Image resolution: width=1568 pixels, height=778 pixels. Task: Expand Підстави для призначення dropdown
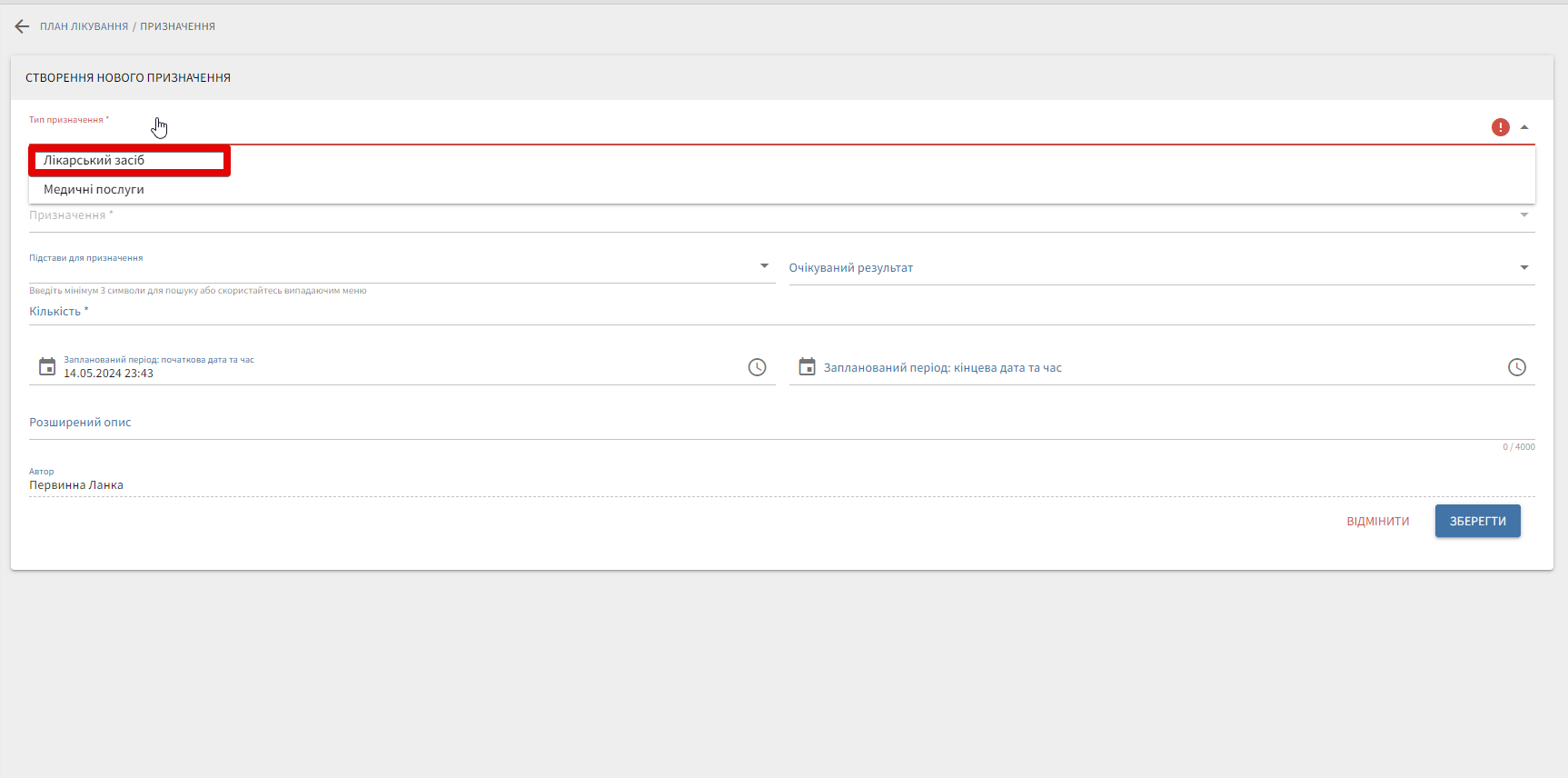(x=764, y=266)
